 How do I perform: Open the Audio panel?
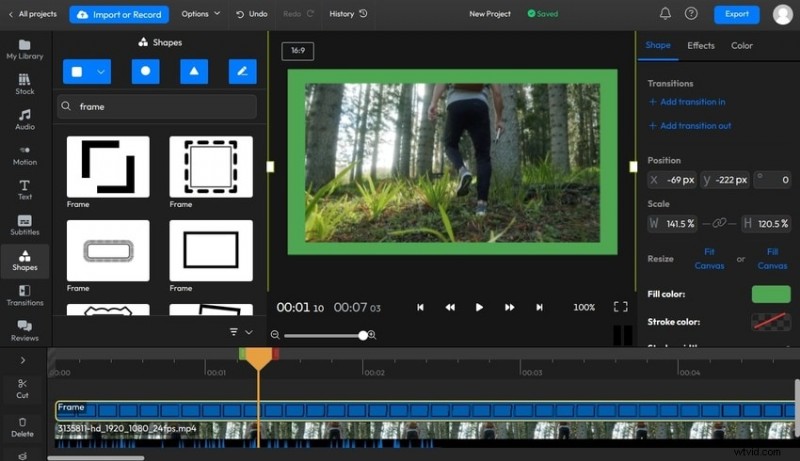click(24, 120)
